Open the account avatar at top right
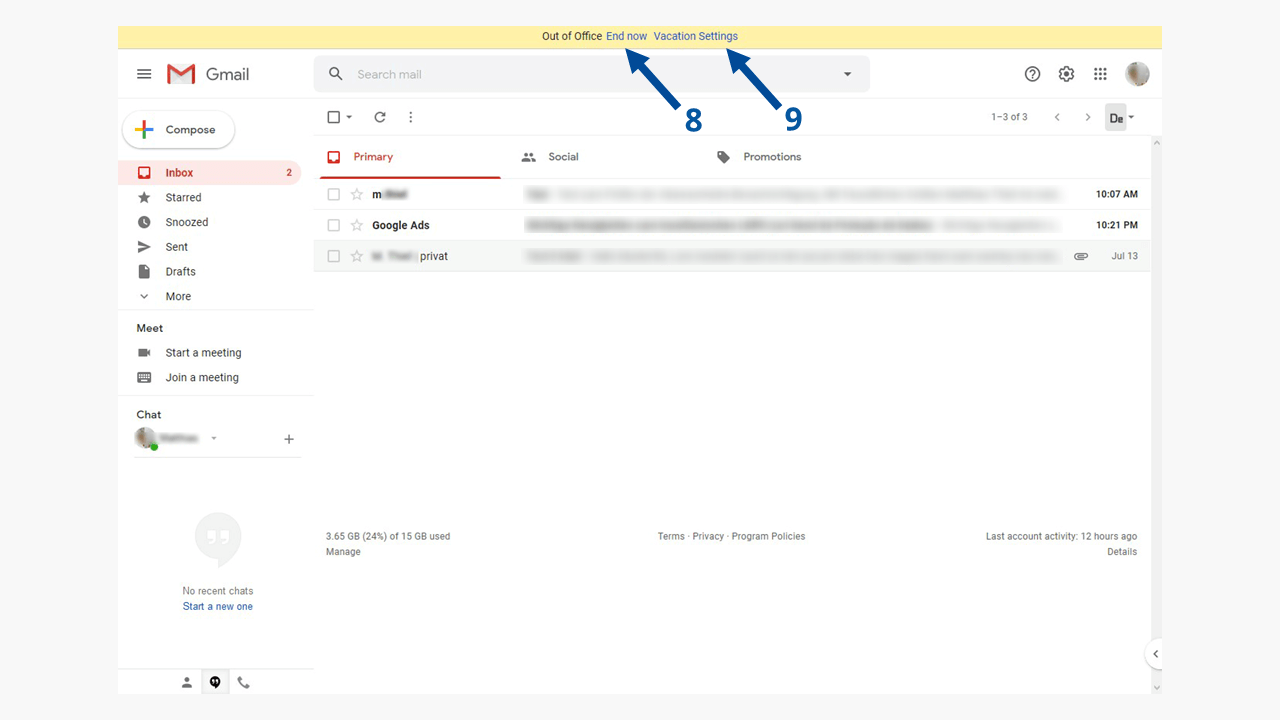Image resolution: width=1280 pixels, height=720 pixels. click(1137, 74)
